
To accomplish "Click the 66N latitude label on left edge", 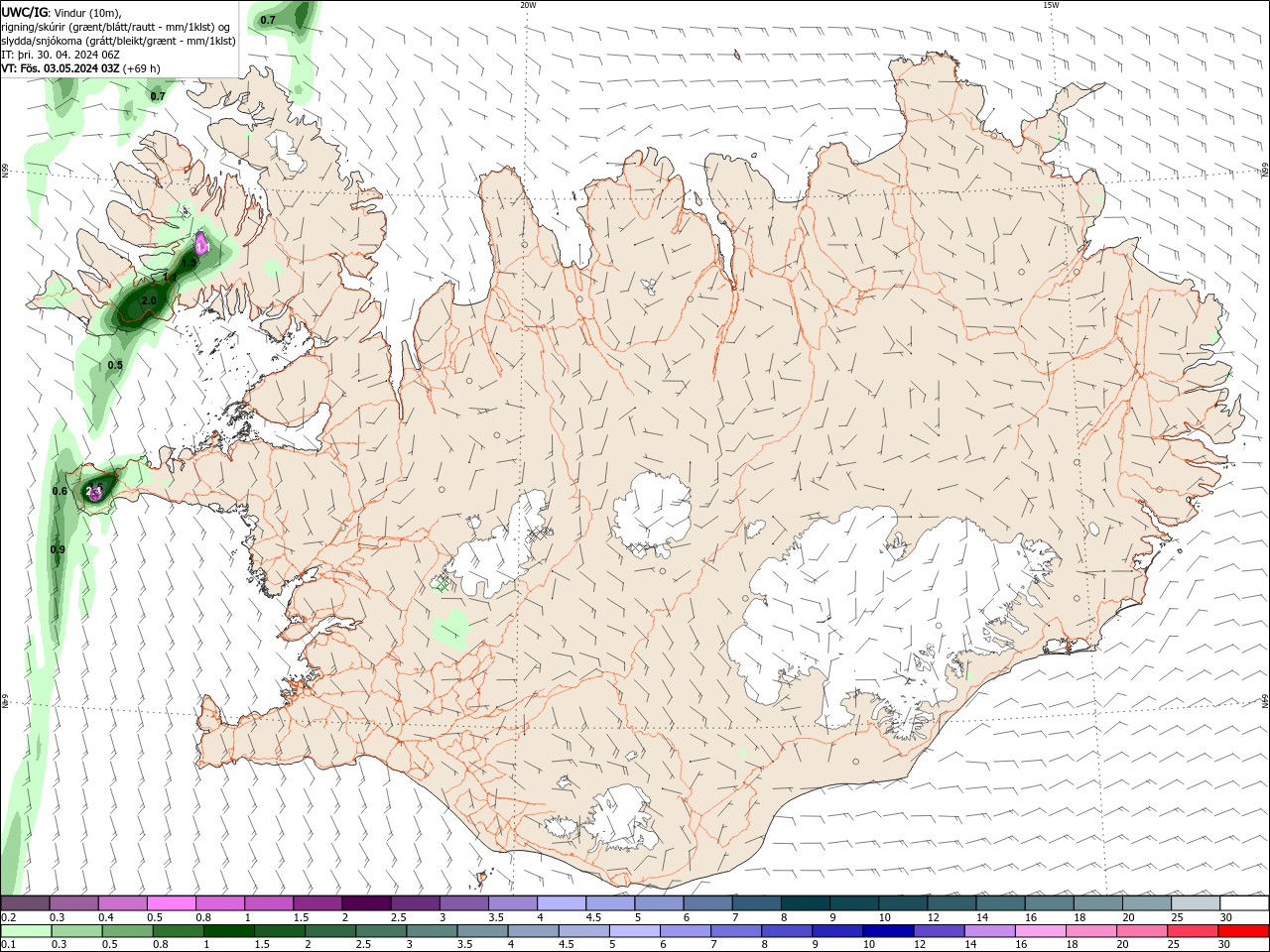I will (5, 172).
